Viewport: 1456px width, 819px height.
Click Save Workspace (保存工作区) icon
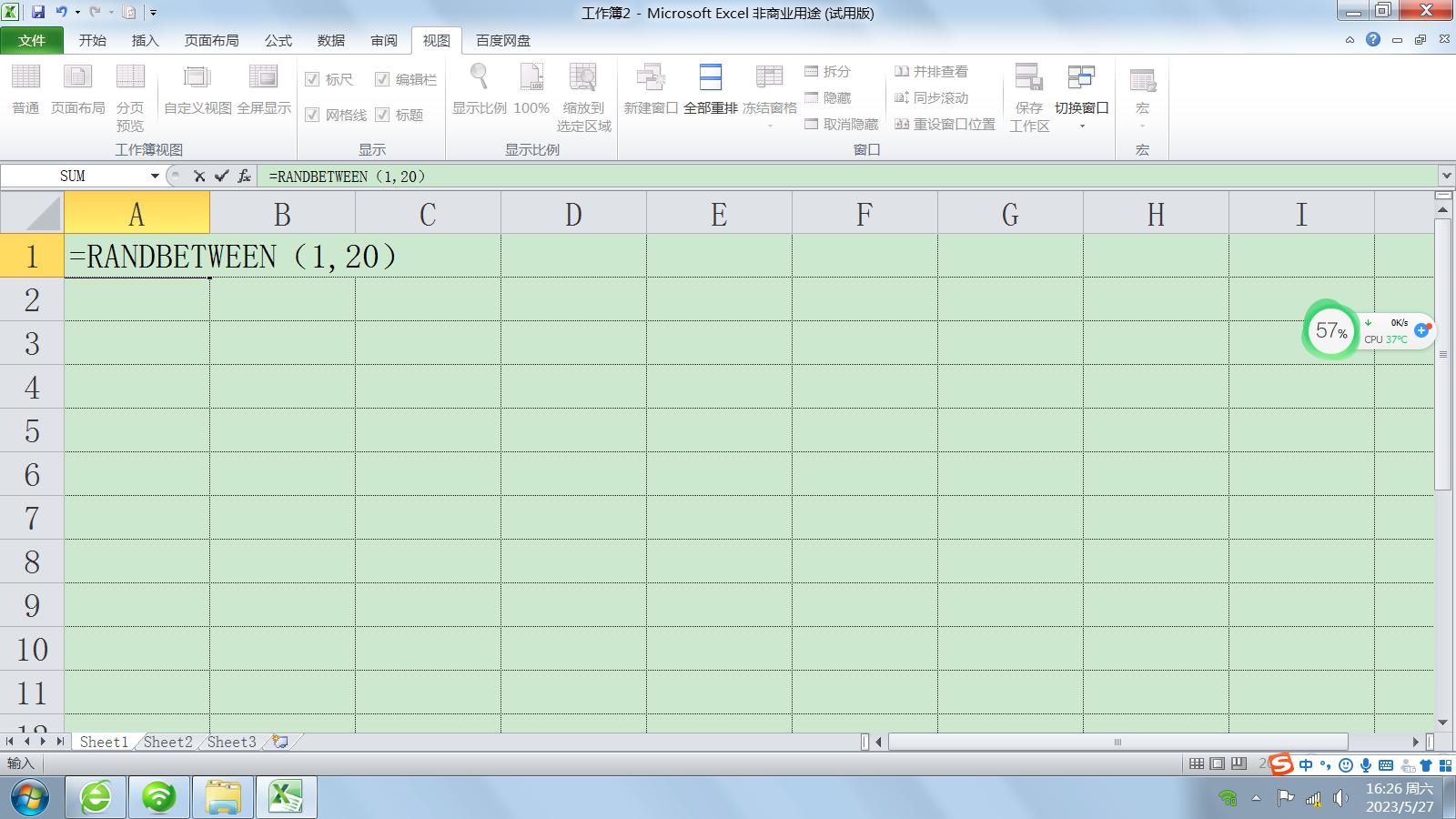point(1028,79)
